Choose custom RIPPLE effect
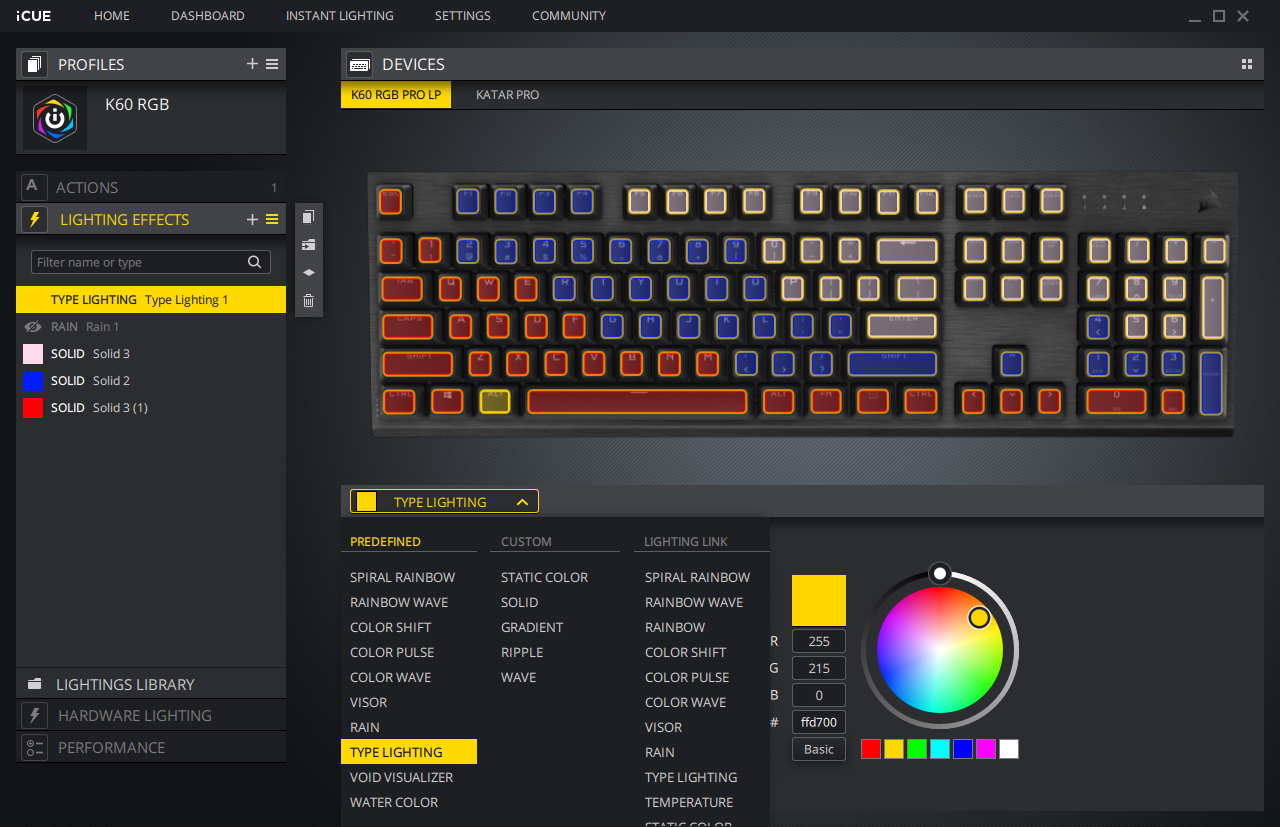Screen dimensions: 1280x827 [x=522, y=652]
